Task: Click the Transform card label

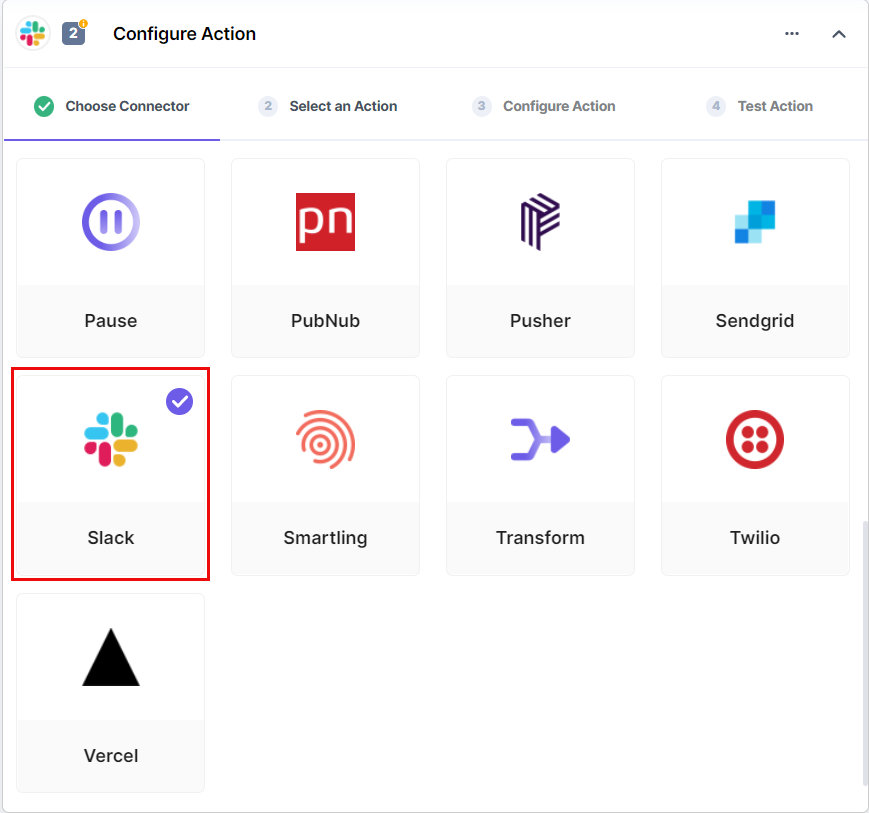Action: pyautogui.click(x=540, y=538)
